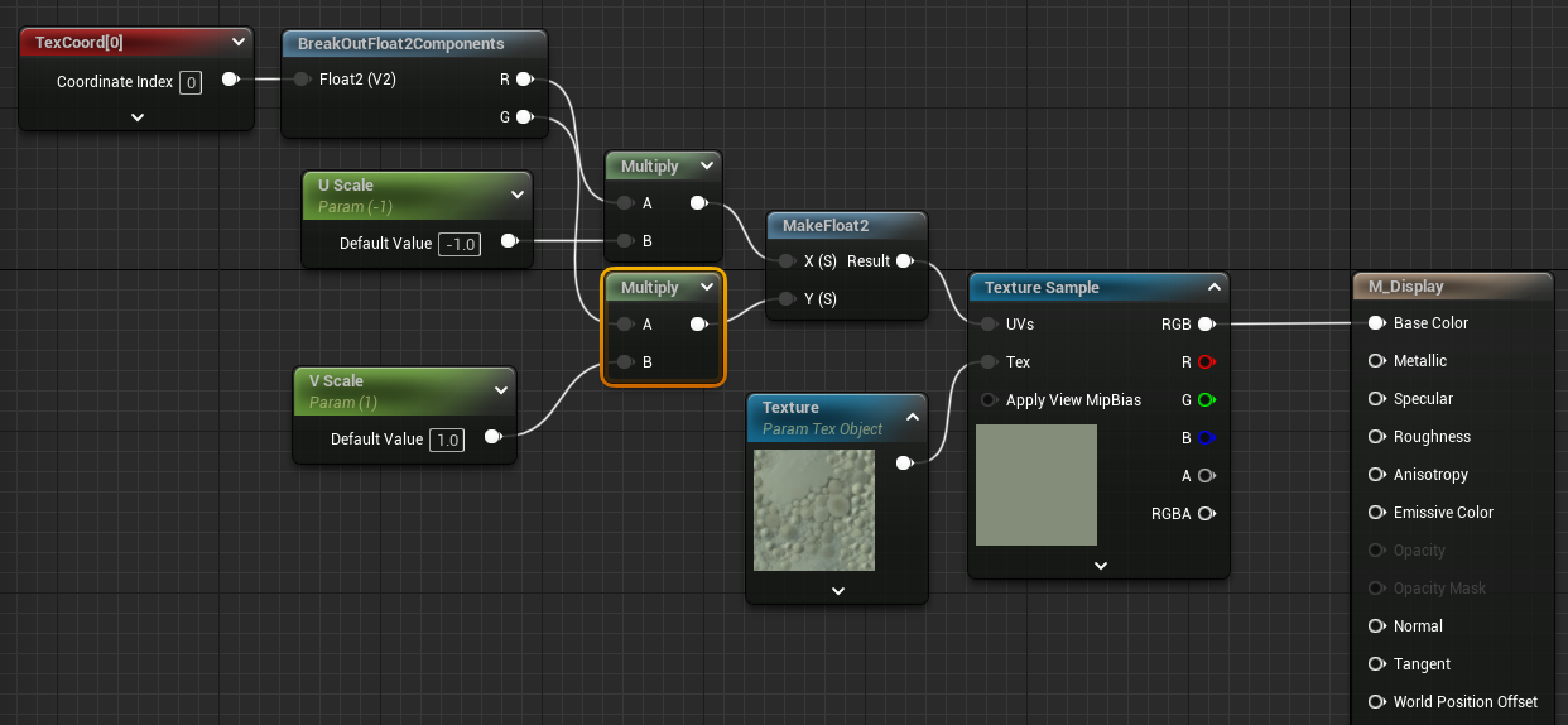Open the top Multiply node dropdown arrow
Image resolution: width=1568 pixels, height=725 pixels.
click(707, 165)
